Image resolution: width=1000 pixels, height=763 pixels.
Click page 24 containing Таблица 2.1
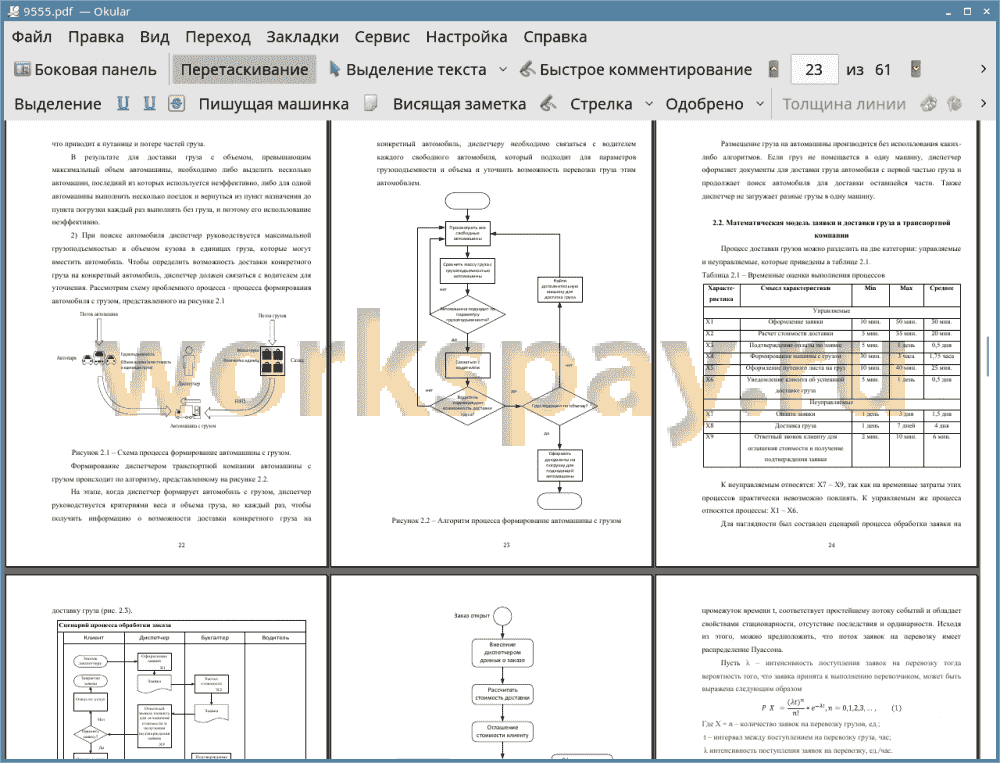[x=816, y=343]
